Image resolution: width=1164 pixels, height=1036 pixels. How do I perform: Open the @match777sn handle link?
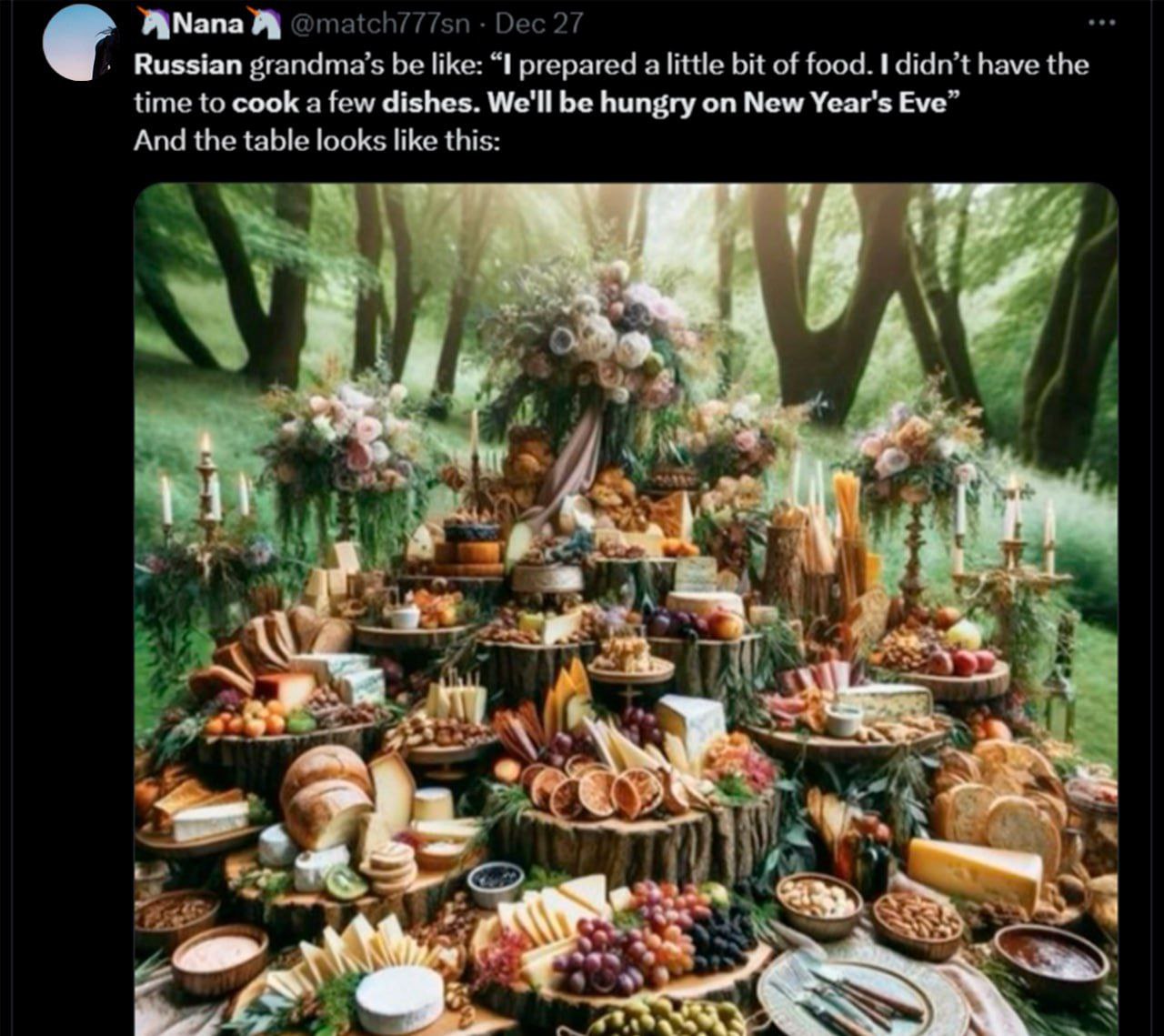tap(380, 24)
